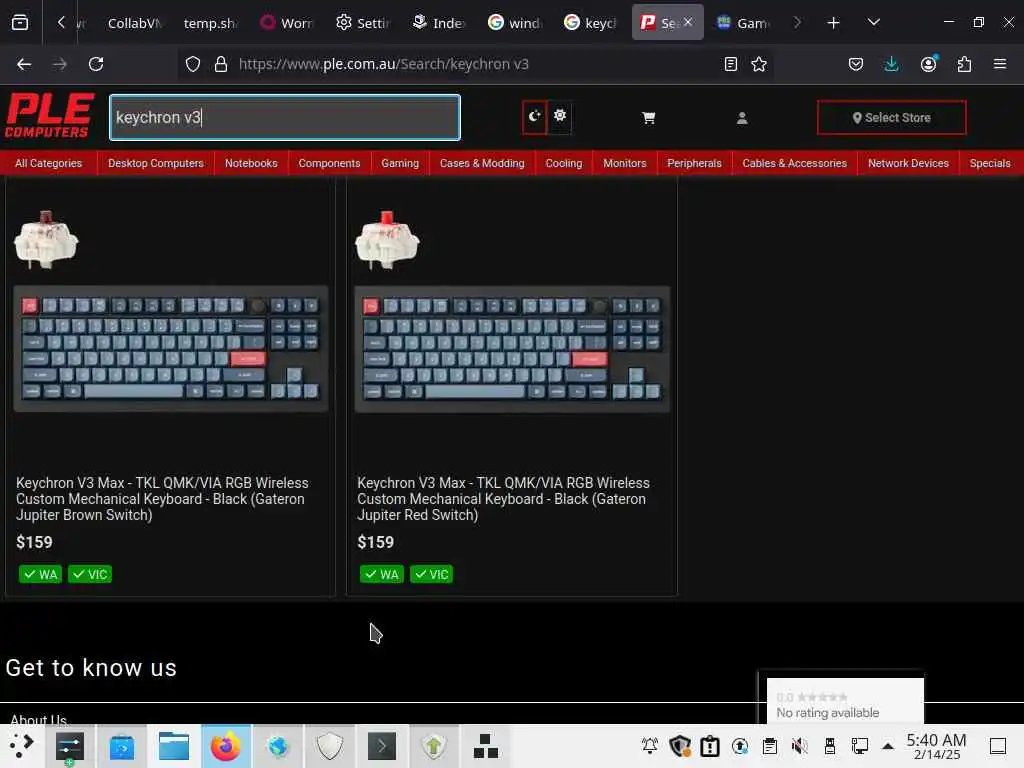Go back to previous page
Viewport: 1024px width, 768px height.
tap(24, 64)
